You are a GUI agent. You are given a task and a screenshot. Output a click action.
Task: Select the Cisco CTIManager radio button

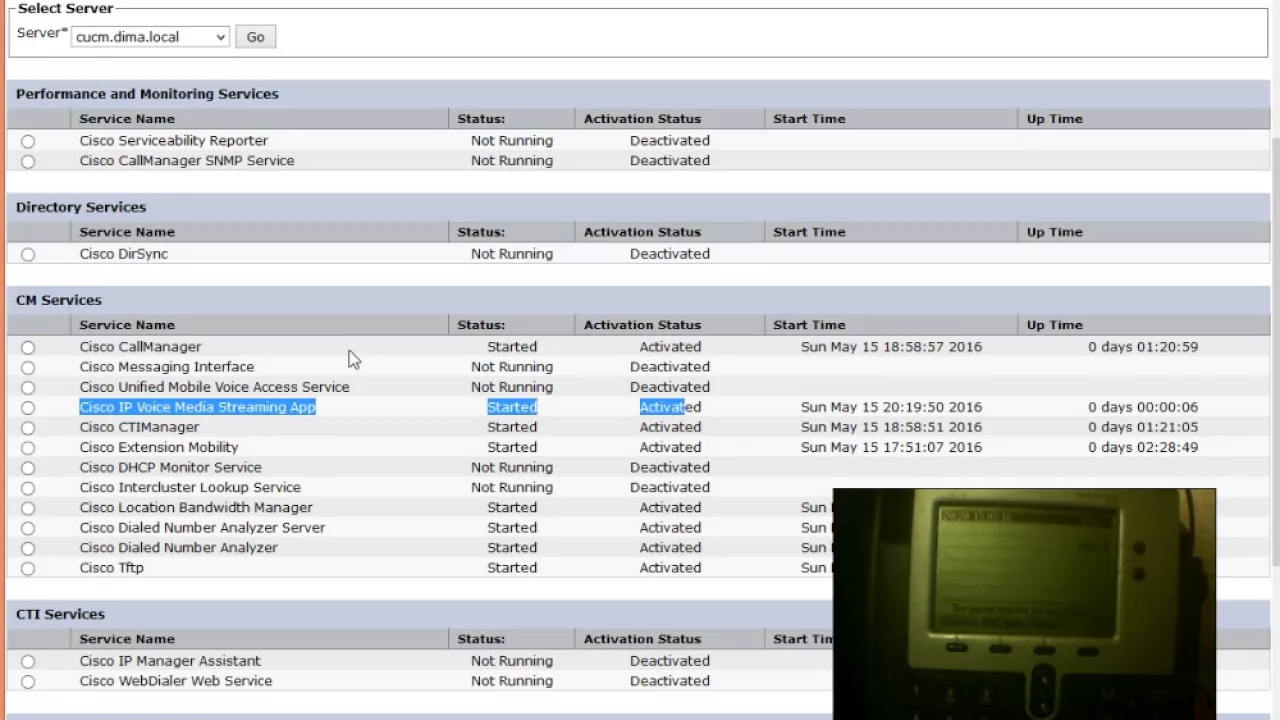(28, 427)
